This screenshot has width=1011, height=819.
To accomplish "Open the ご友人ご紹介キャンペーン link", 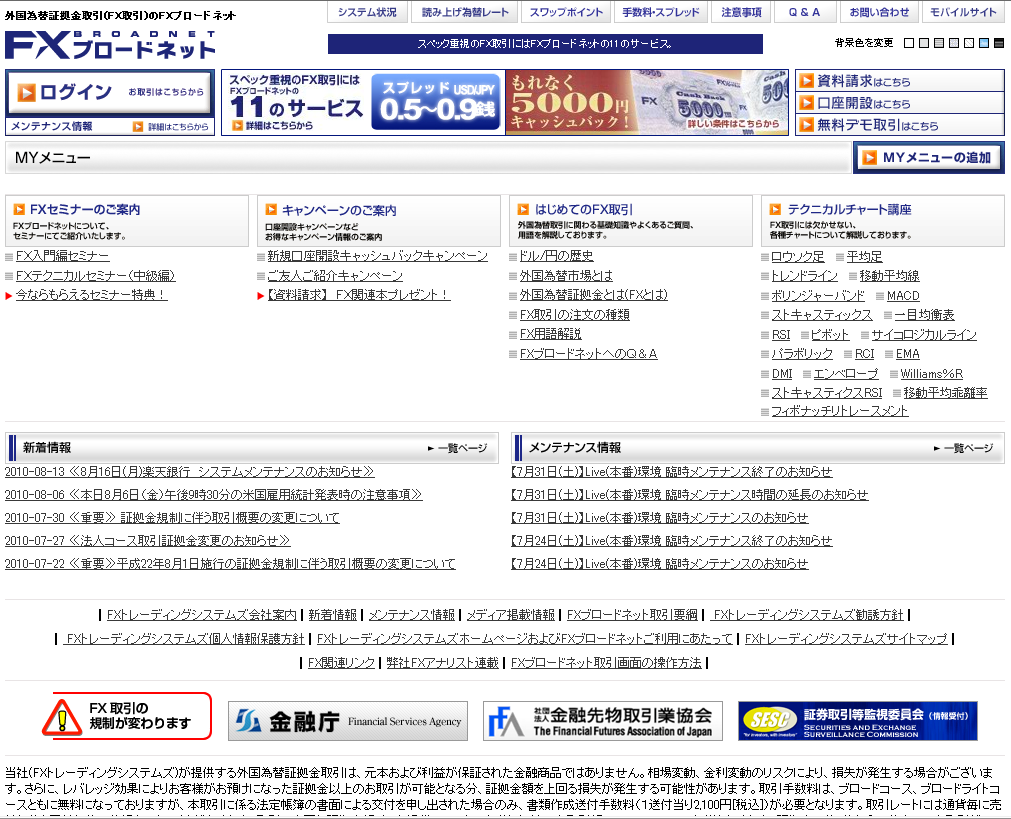I will click(x=335, y=276).
